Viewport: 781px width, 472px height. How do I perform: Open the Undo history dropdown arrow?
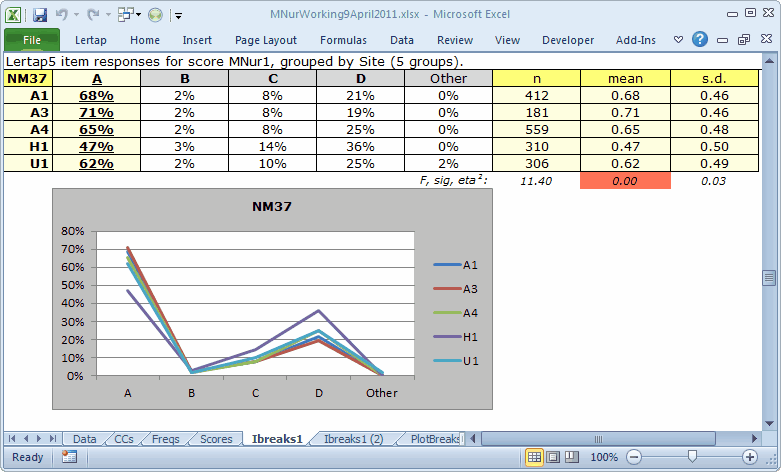[x=77, y=15]
